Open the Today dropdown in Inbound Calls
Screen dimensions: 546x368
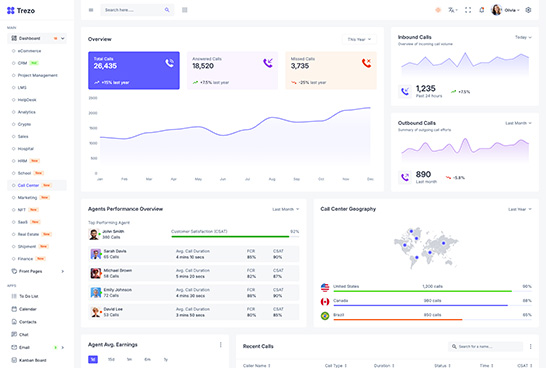click(x=523, y=37)
